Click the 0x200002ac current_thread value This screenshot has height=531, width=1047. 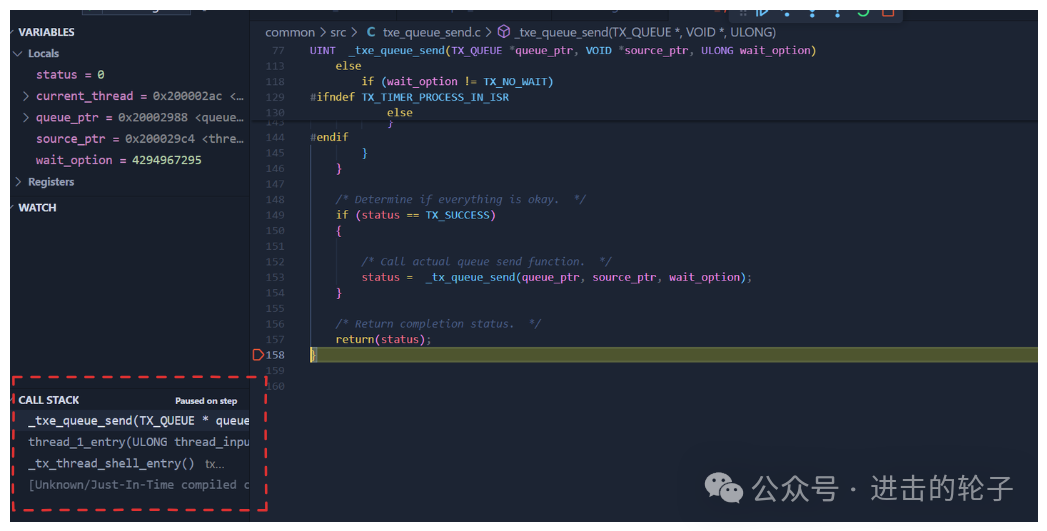click(x=187, y=96)
